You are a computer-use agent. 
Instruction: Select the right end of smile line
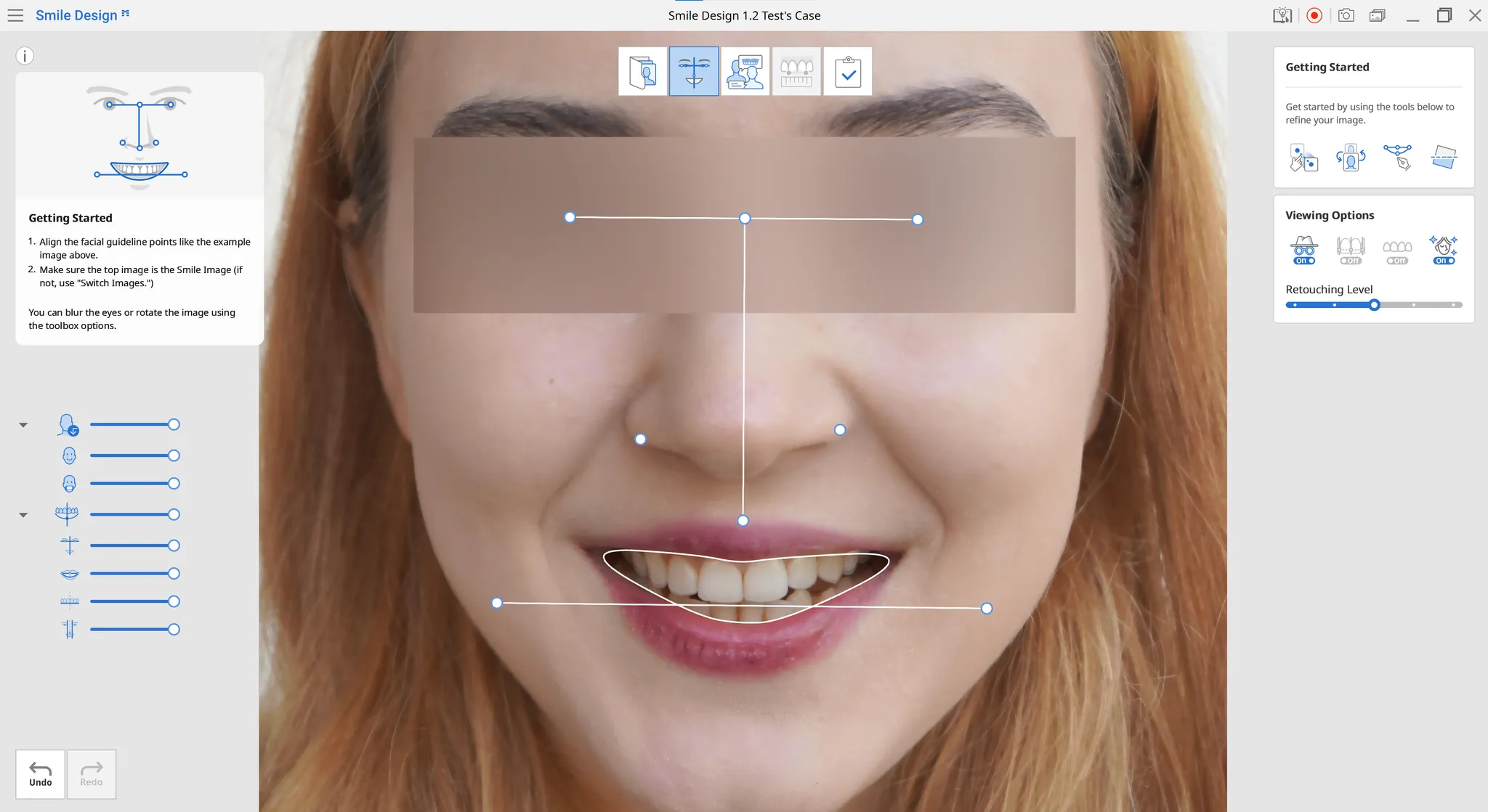point(987,609)
